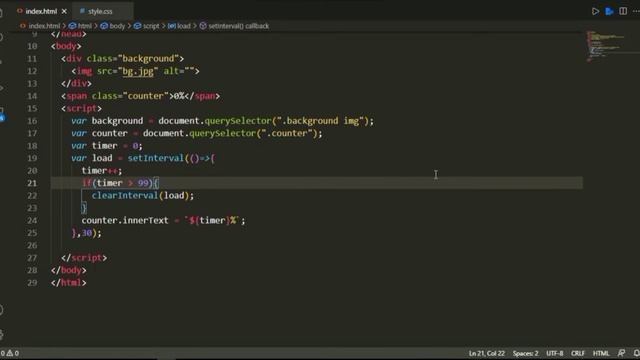Select load in the breadcrumb path
The width and height of the screenshot is (640, 360).
[184, 26]
